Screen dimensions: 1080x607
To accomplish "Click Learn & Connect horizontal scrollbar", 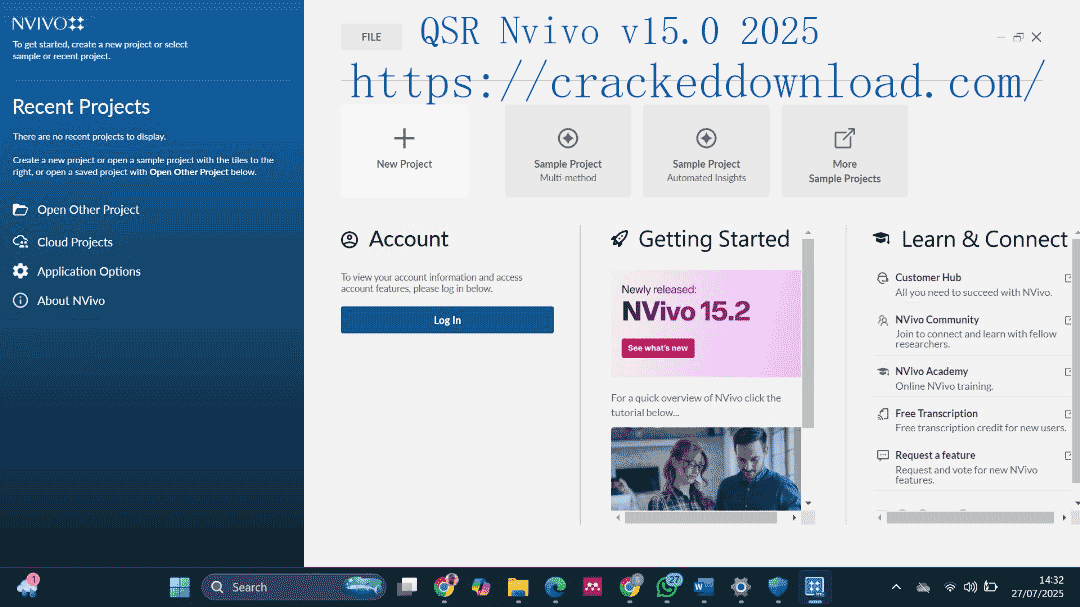I will (970, 517).
